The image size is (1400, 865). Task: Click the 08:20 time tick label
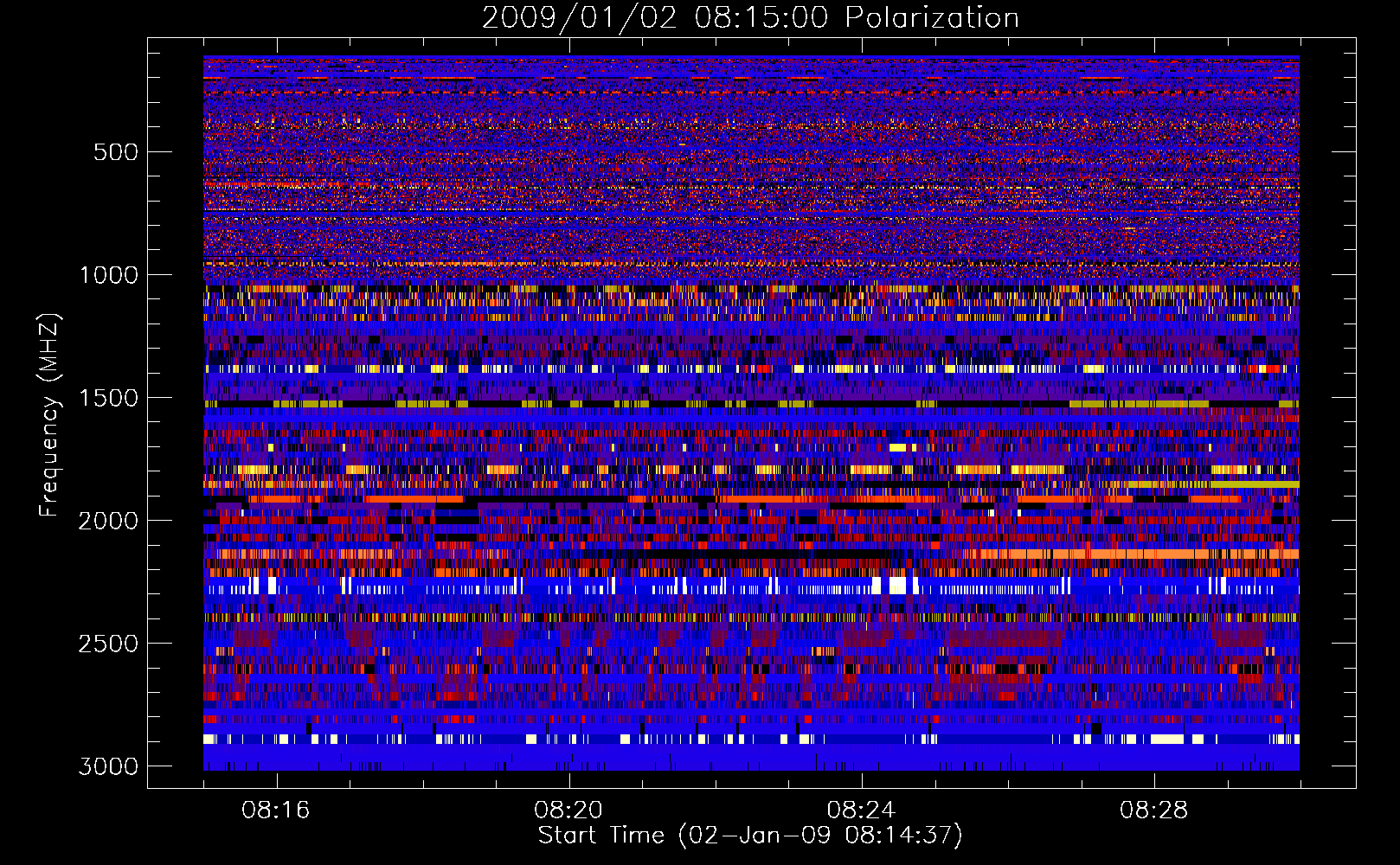568,811
